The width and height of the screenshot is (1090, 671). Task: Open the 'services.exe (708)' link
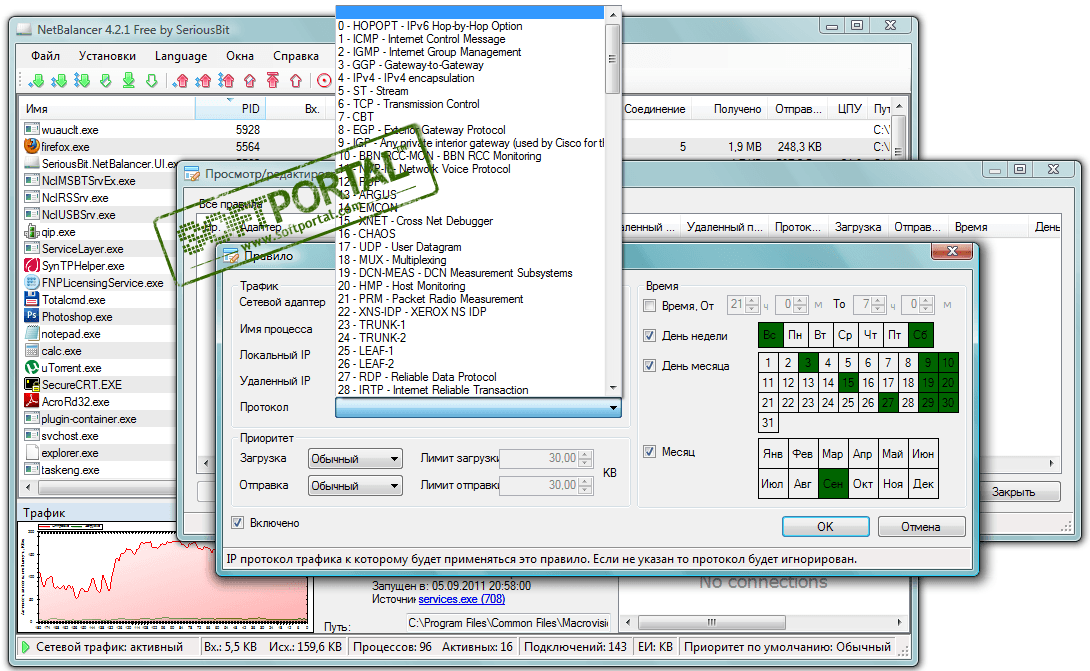click(462, 599)
